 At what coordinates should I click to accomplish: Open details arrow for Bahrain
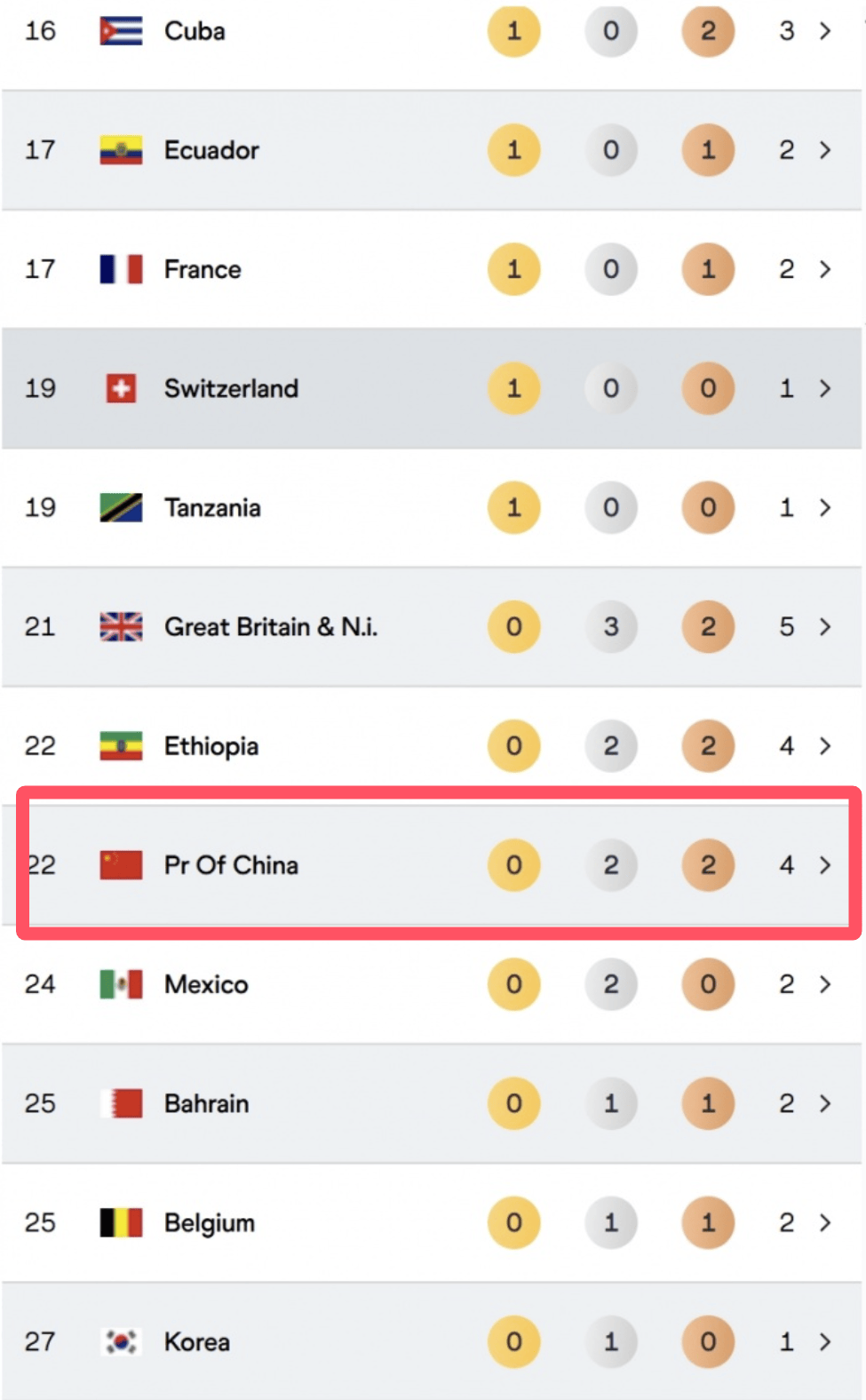point(825,1103)
